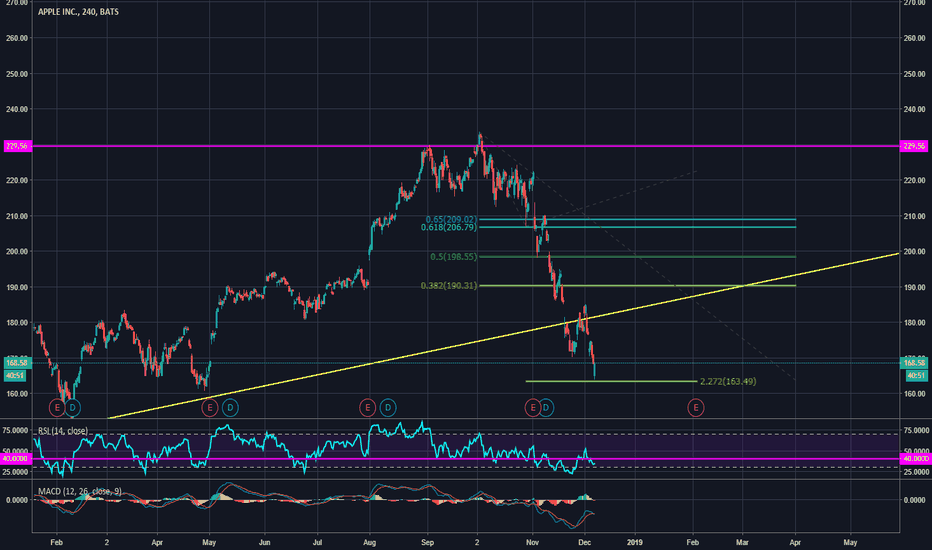Select the right 168.58 current price tag
The height and width of the screenshot is (550, 932).
915,363
